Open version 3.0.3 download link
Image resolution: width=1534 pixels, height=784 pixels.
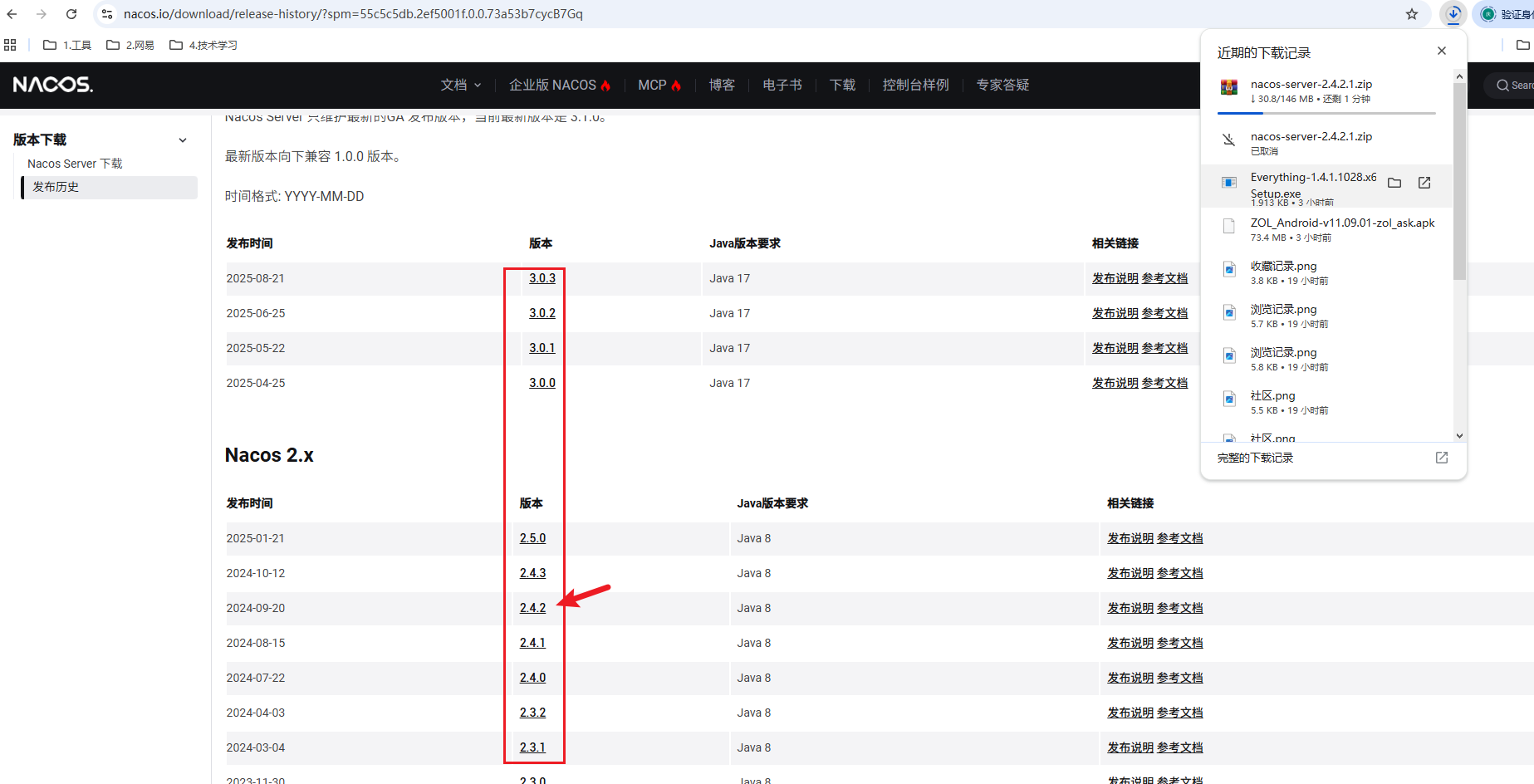[542, 278]
